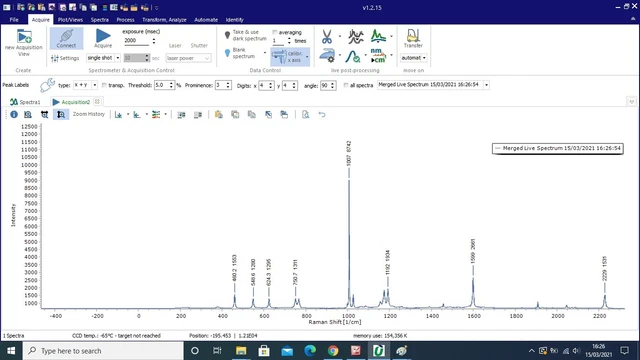
Task: Adjust the Threshold percentage stepper
Action: coord(171,85)
